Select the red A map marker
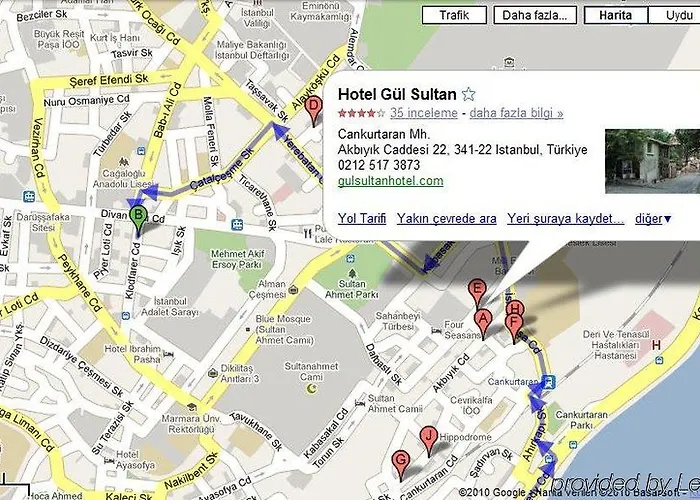 (483, 322)
